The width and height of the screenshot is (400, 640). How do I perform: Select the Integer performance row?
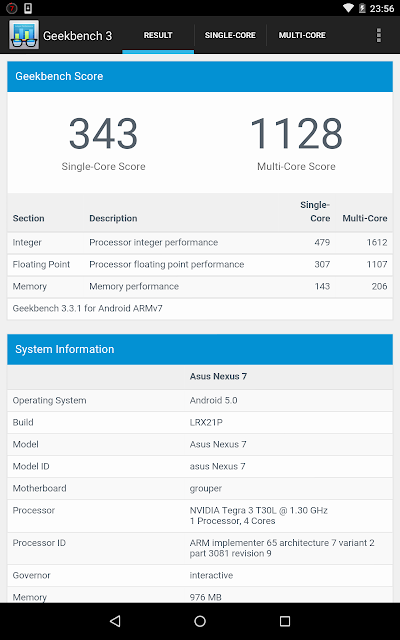coord(200,242)
